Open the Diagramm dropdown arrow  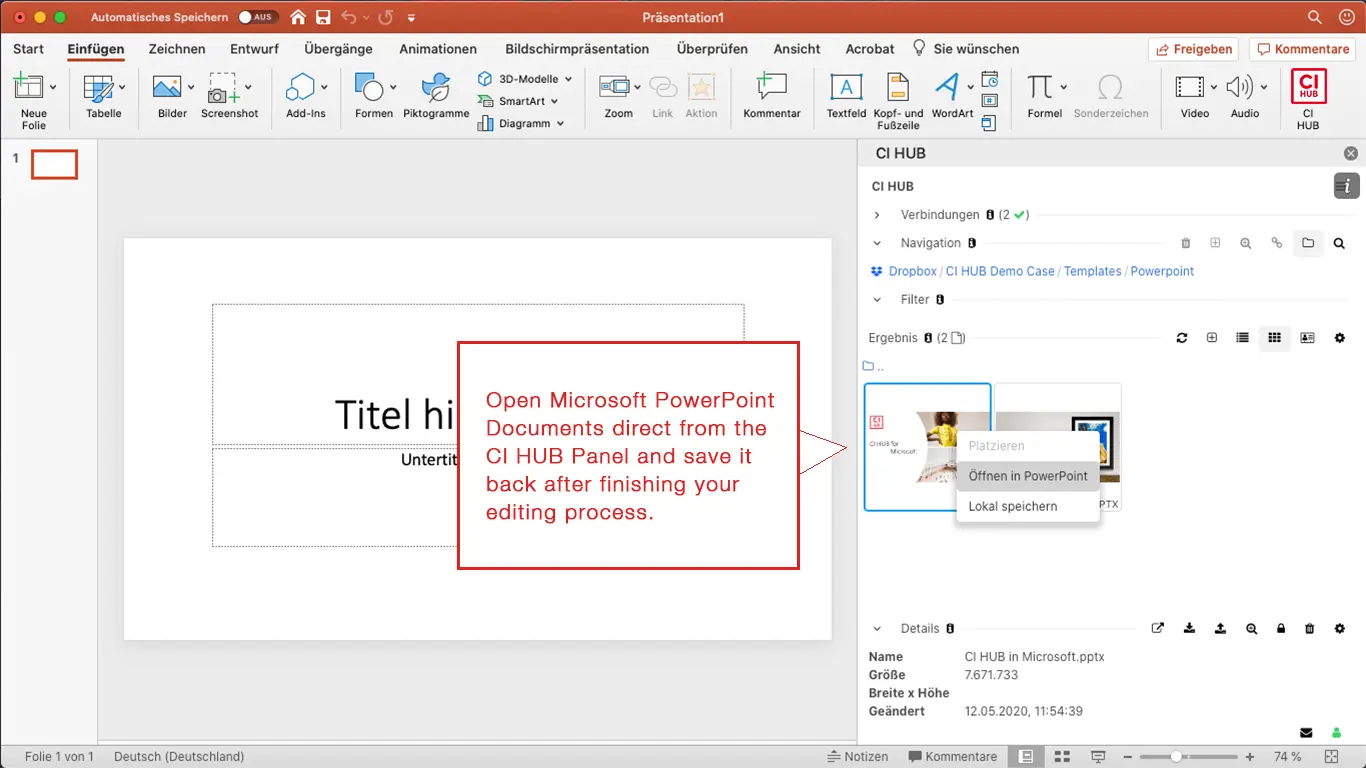pos(560,124)
